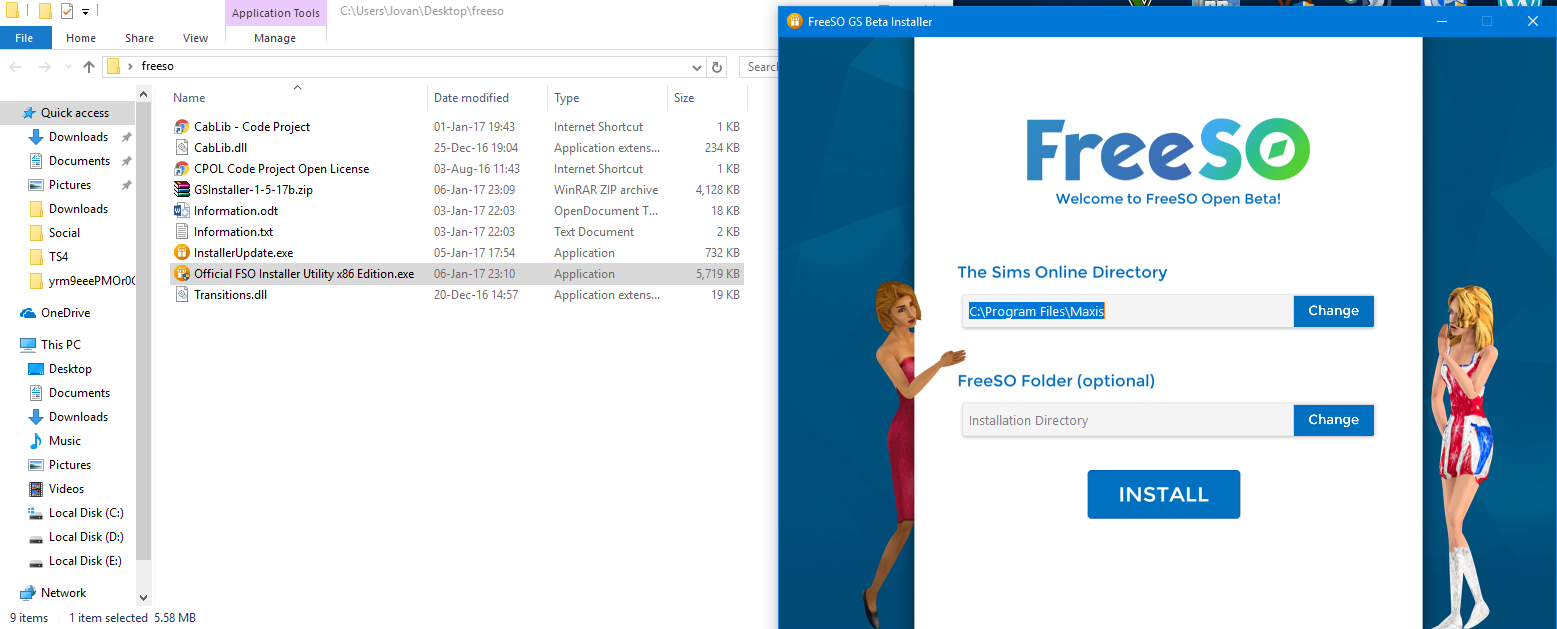
Task: Open the View ribbon tab
Action: point(195,38)
